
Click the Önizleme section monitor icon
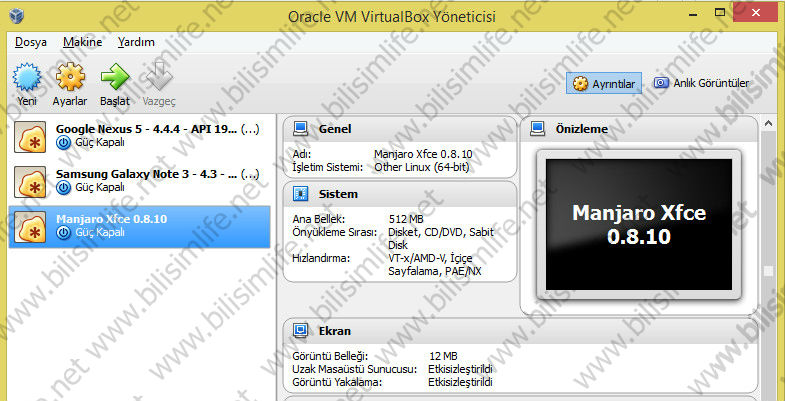pos(538,129)
